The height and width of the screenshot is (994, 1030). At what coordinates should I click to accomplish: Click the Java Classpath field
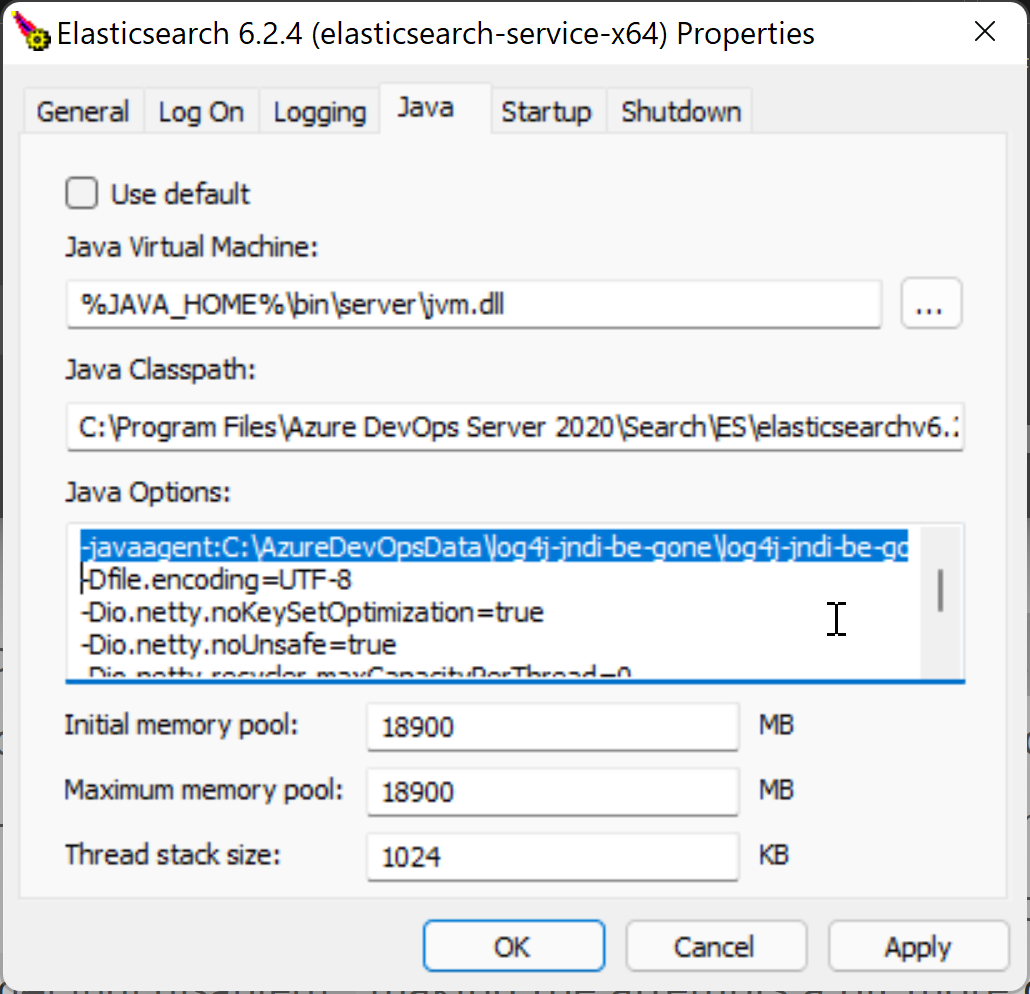coord(515,427)
